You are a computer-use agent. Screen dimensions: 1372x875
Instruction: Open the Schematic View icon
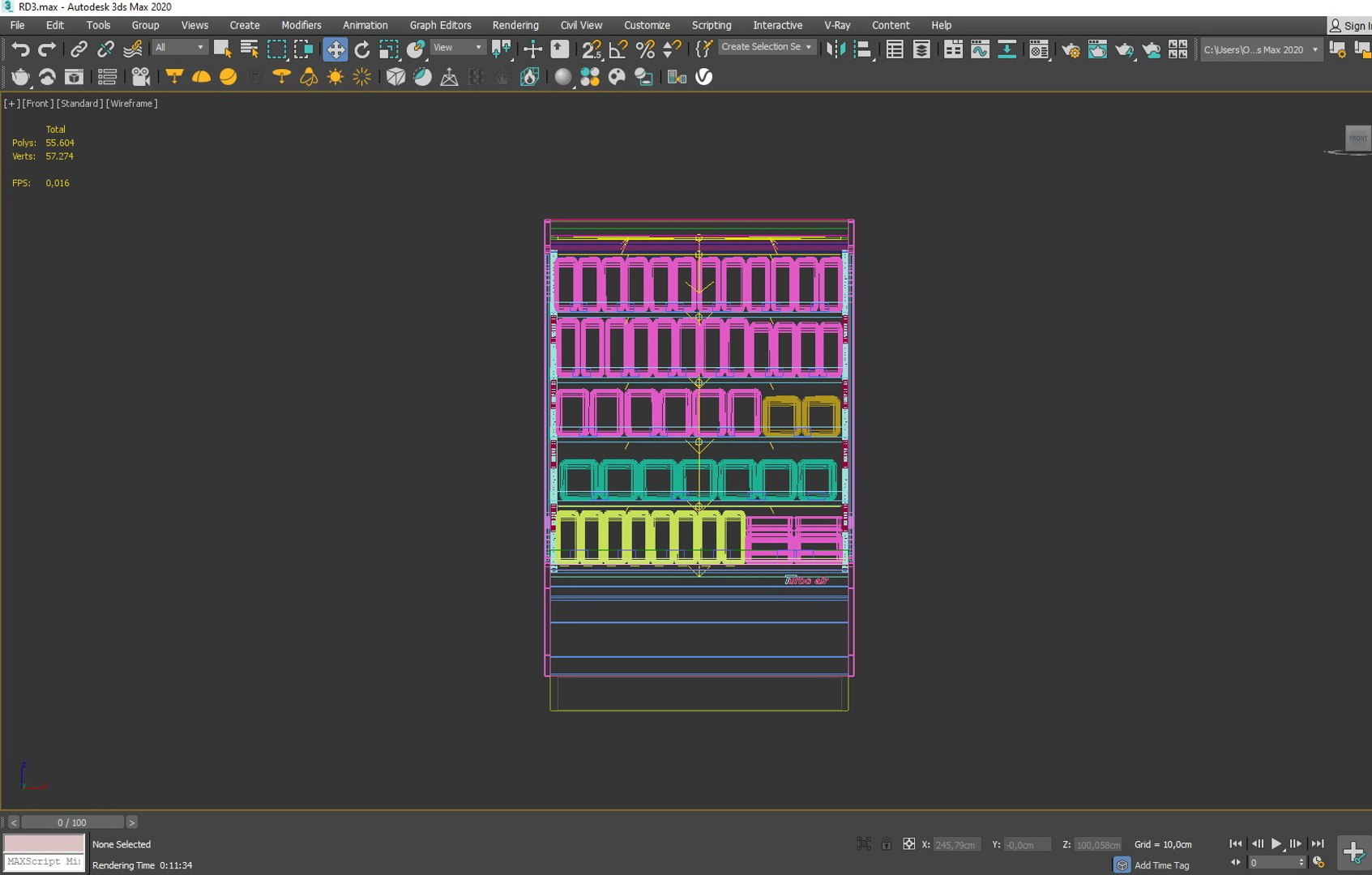click(1007, 49)
